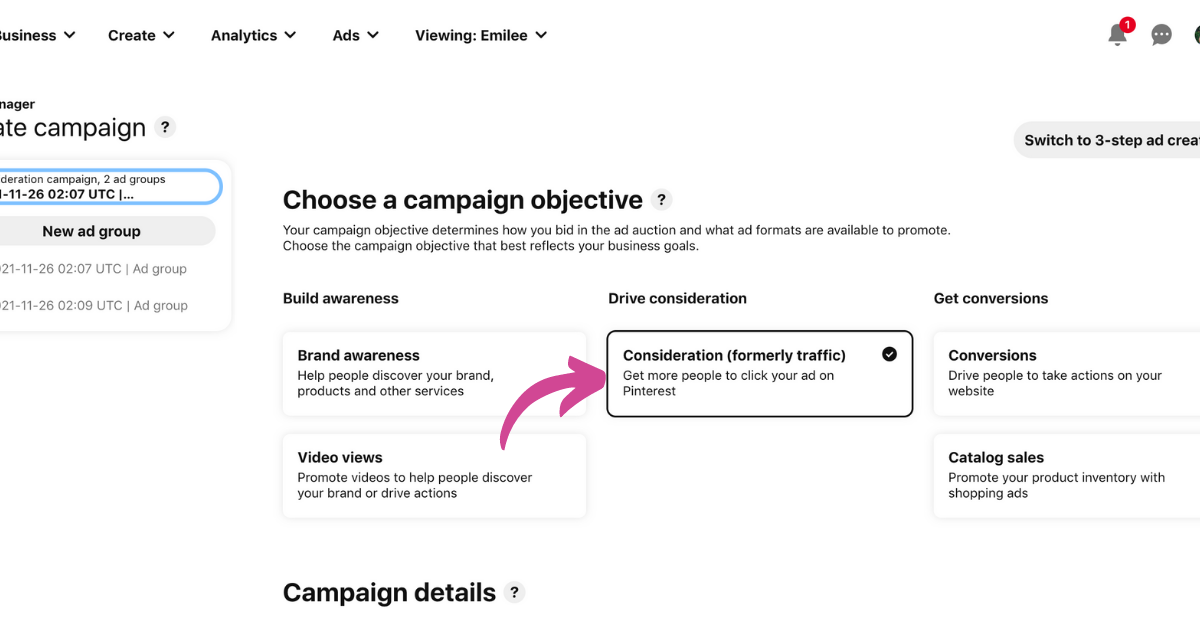
Task: Open the Viewing: Emilee account switcher
Action: 481,35
